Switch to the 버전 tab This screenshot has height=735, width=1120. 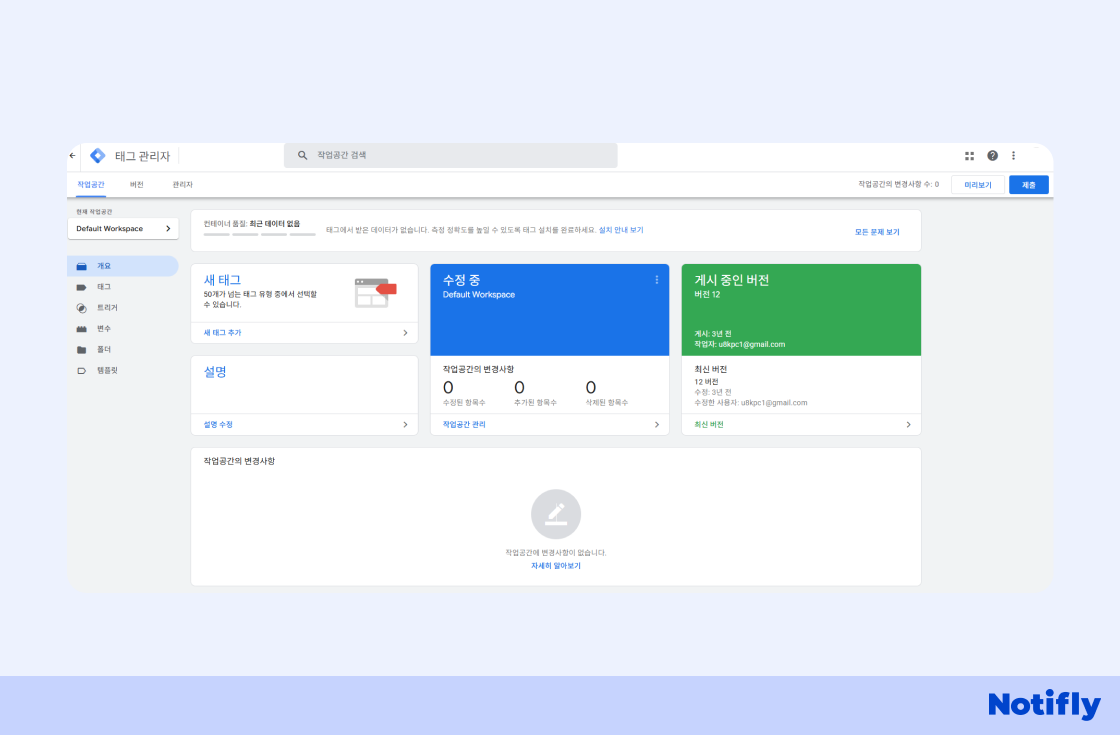click(x=137, y=185)
